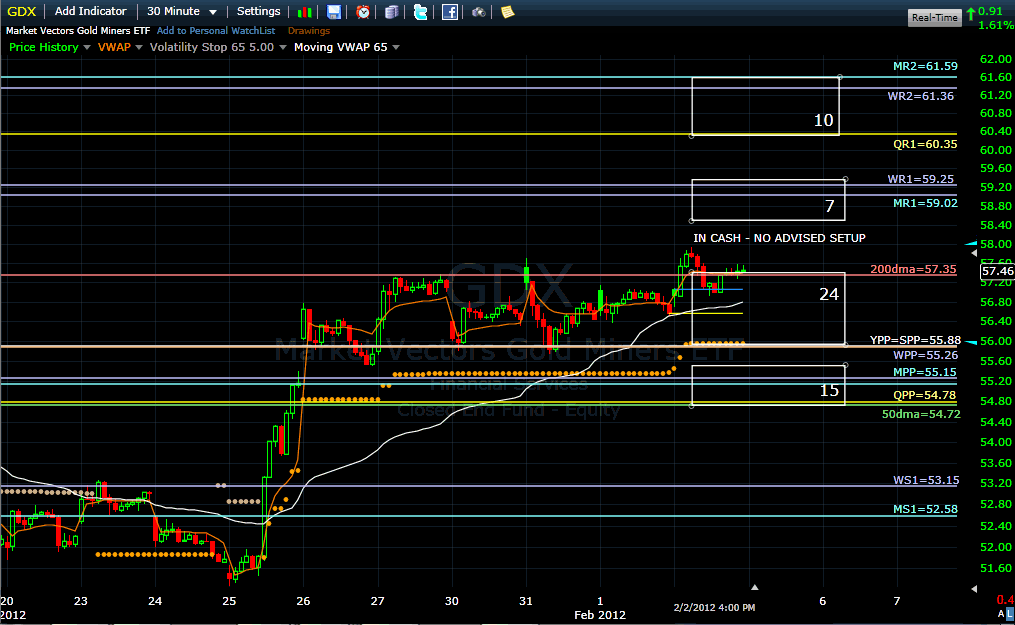Open the Price History dropdown arrow

click(x=87, y=47)
